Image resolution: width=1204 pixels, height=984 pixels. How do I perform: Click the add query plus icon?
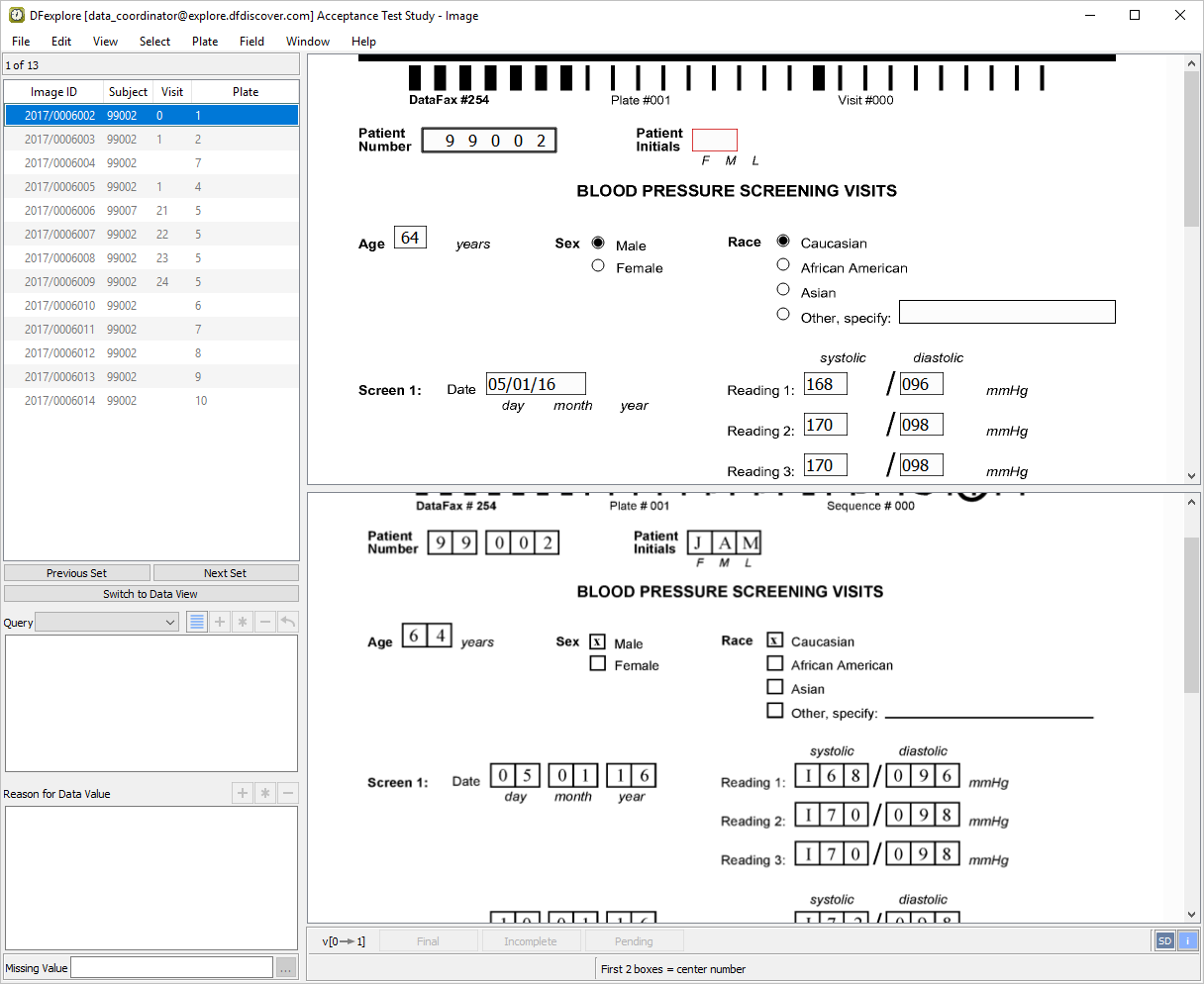tap(220, 623)
